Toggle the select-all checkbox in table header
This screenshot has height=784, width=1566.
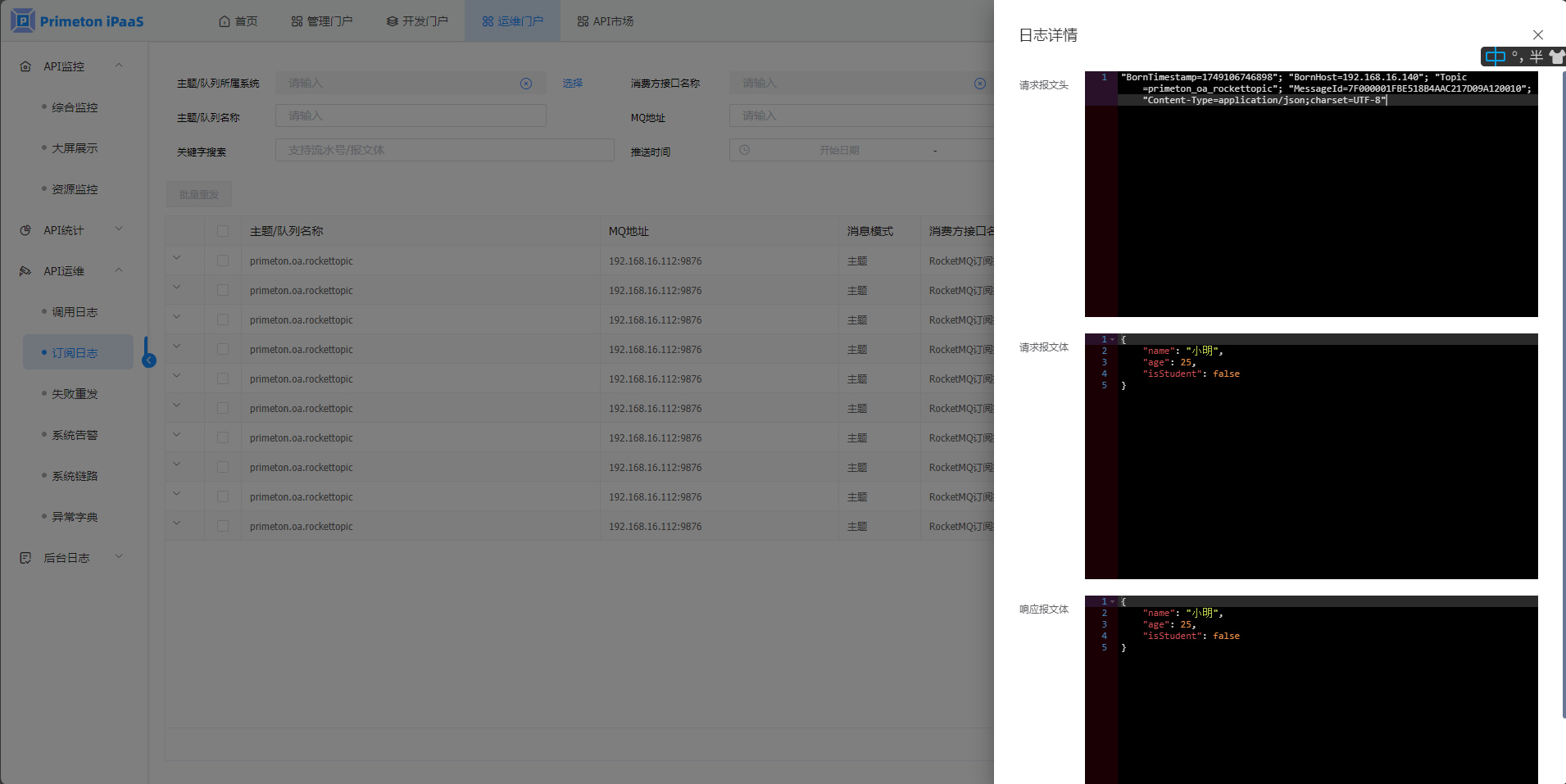[x=223, y=231]
